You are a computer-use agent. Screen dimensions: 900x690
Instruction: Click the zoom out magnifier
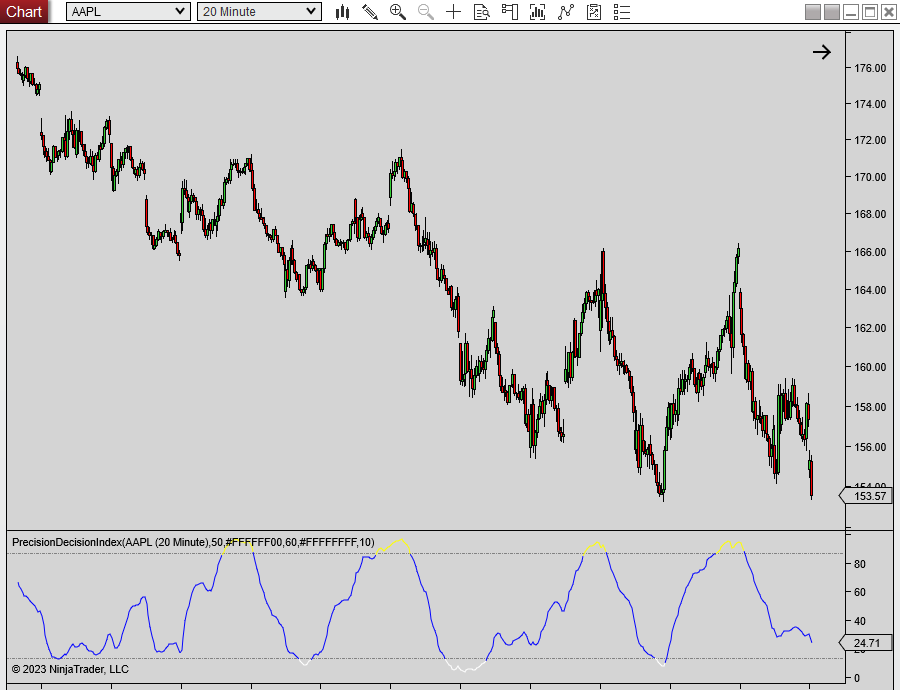426,12
